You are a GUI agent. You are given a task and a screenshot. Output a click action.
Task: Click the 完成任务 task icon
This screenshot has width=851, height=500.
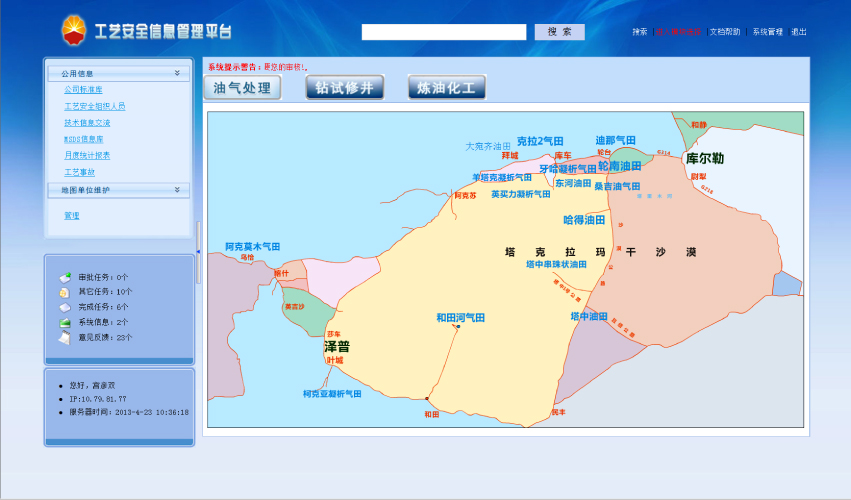pos(64,307)
